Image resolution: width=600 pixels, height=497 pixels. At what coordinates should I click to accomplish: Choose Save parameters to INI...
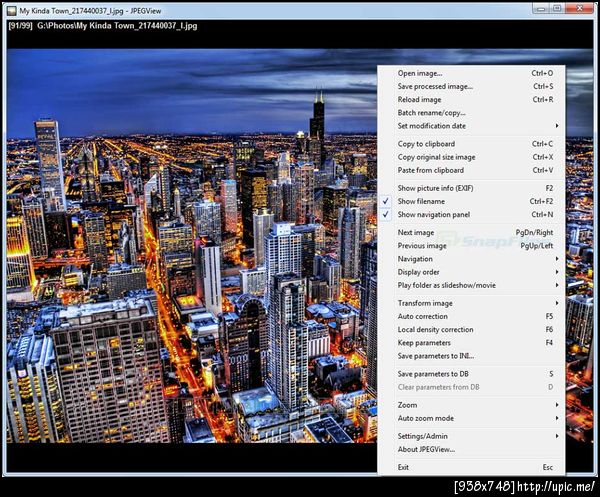pyautogui.click(x=471, y=356)
